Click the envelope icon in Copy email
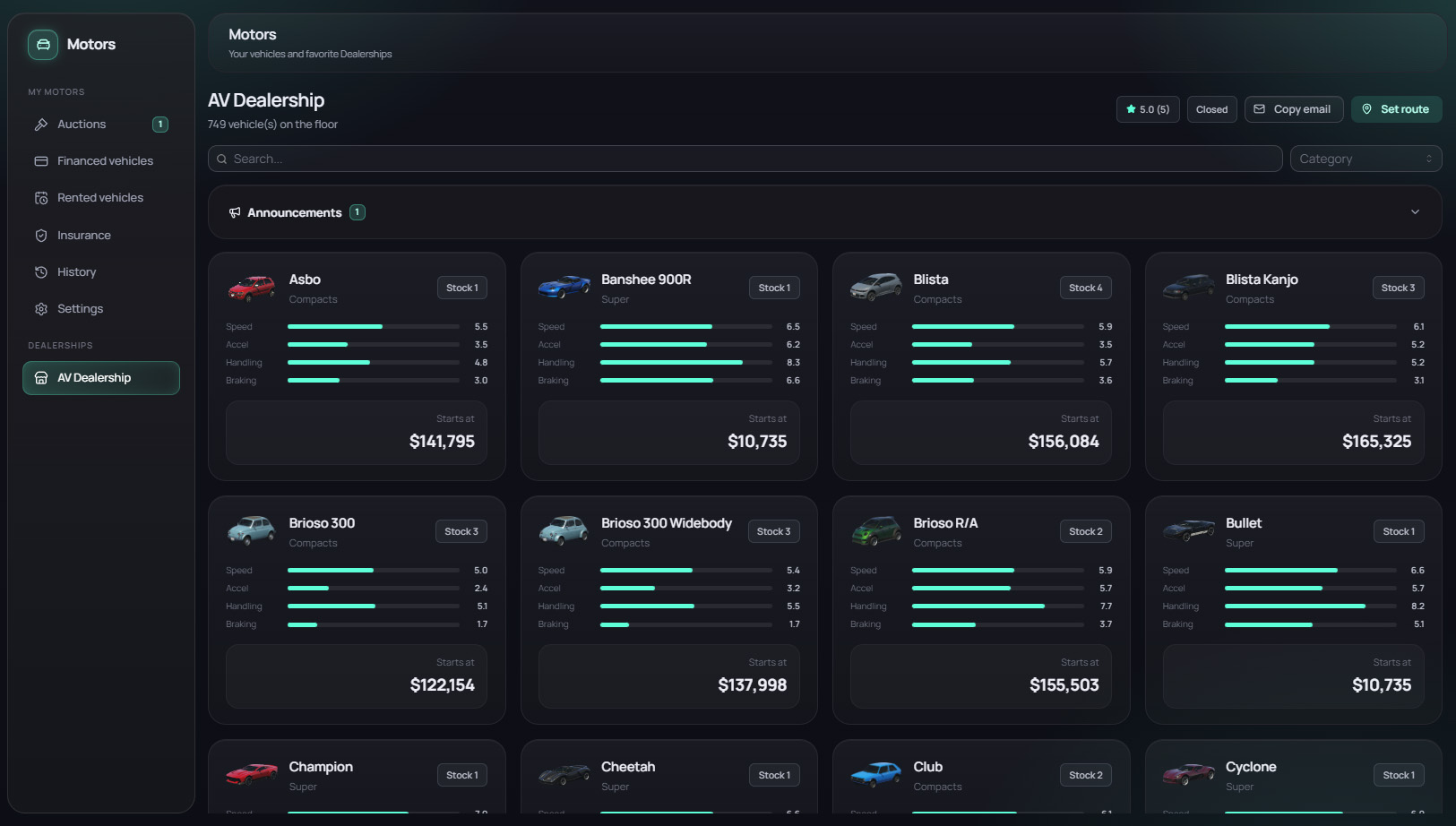This screenshot has width=1456, height=826. (1260, 109)
